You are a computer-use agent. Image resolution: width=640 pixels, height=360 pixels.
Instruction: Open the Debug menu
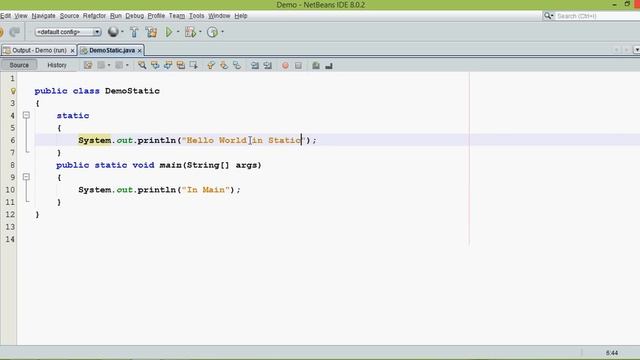(x=135, y=16)
